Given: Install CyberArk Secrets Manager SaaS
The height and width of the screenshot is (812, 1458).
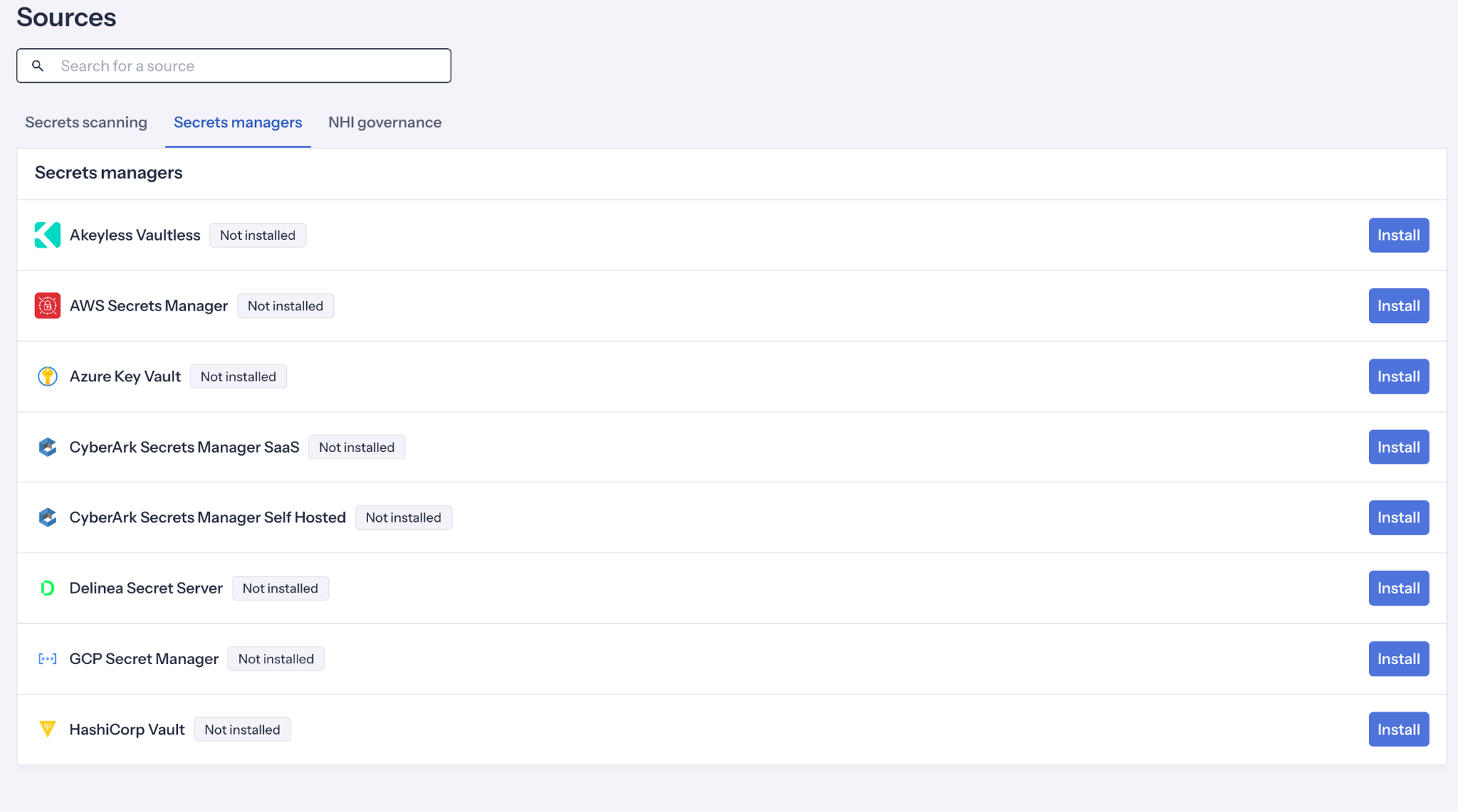Looking at the screenshot, I should tap(1397, 447).
